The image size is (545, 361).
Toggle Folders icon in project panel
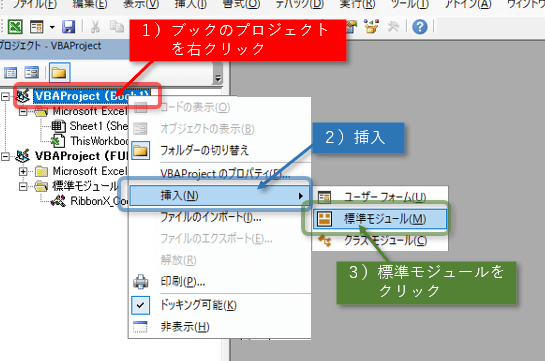[x=59, y=73]
